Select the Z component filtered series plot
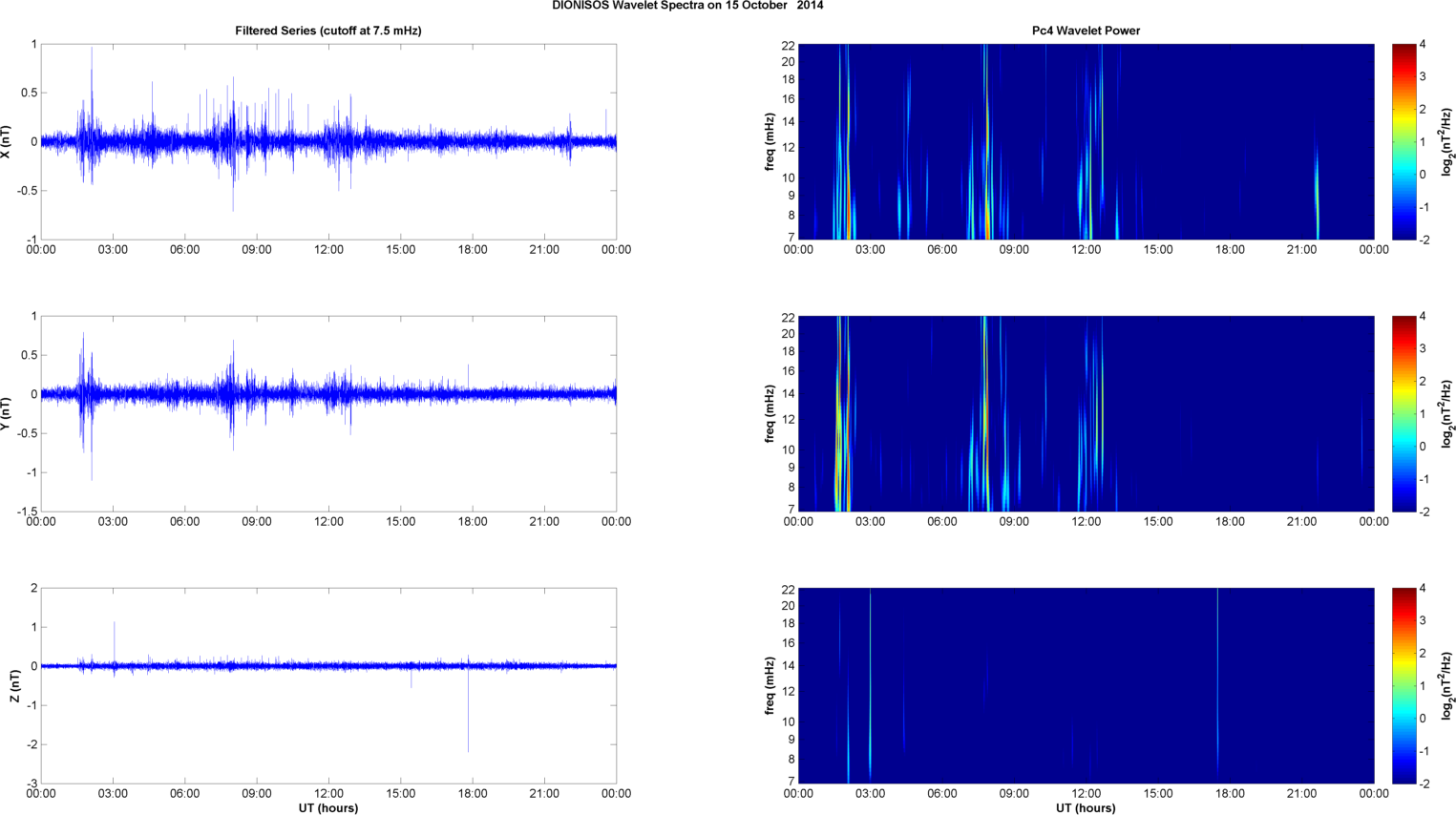 point(328,685)
